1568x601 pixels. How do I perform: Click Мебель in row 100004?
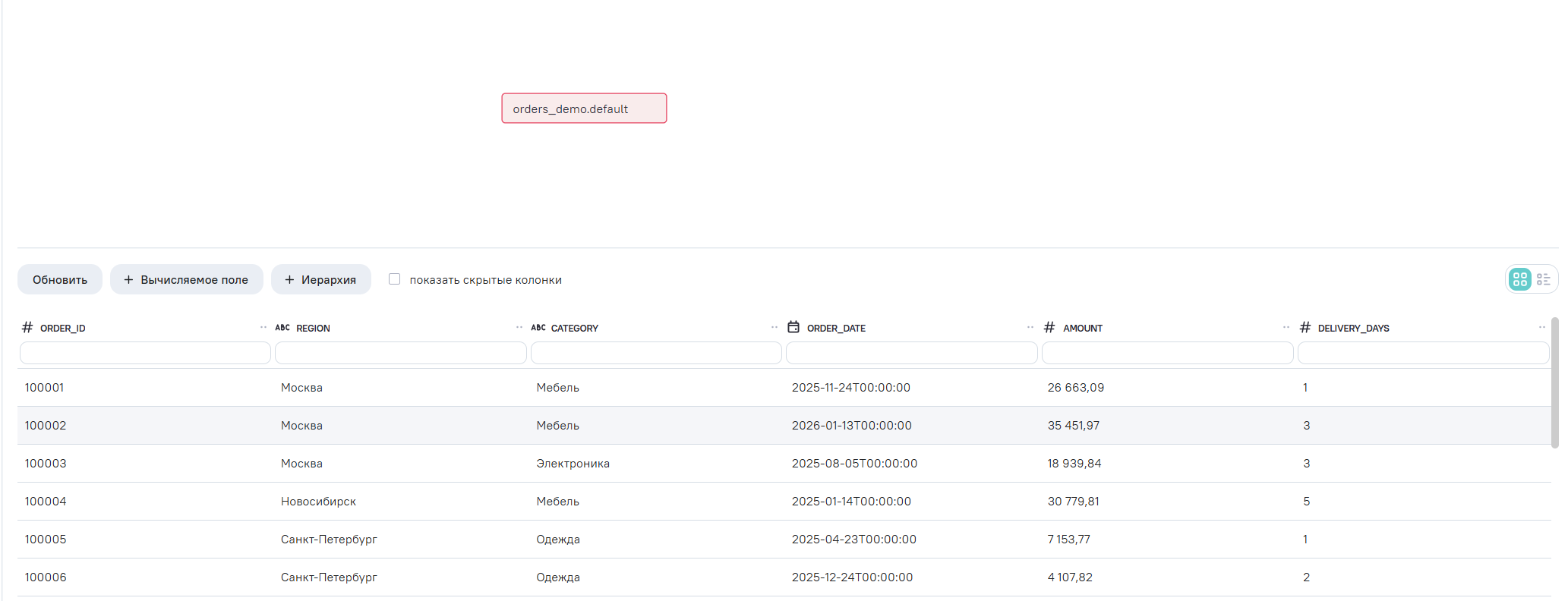coord(557,502)
